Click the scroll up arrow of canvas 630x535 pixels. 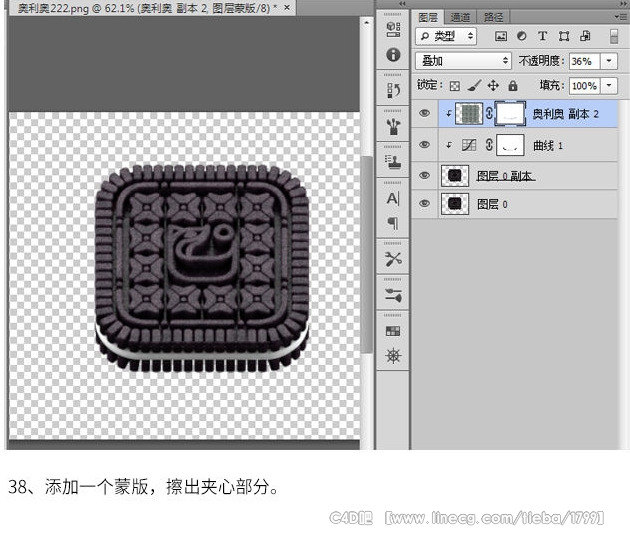[x=366, y=23]
